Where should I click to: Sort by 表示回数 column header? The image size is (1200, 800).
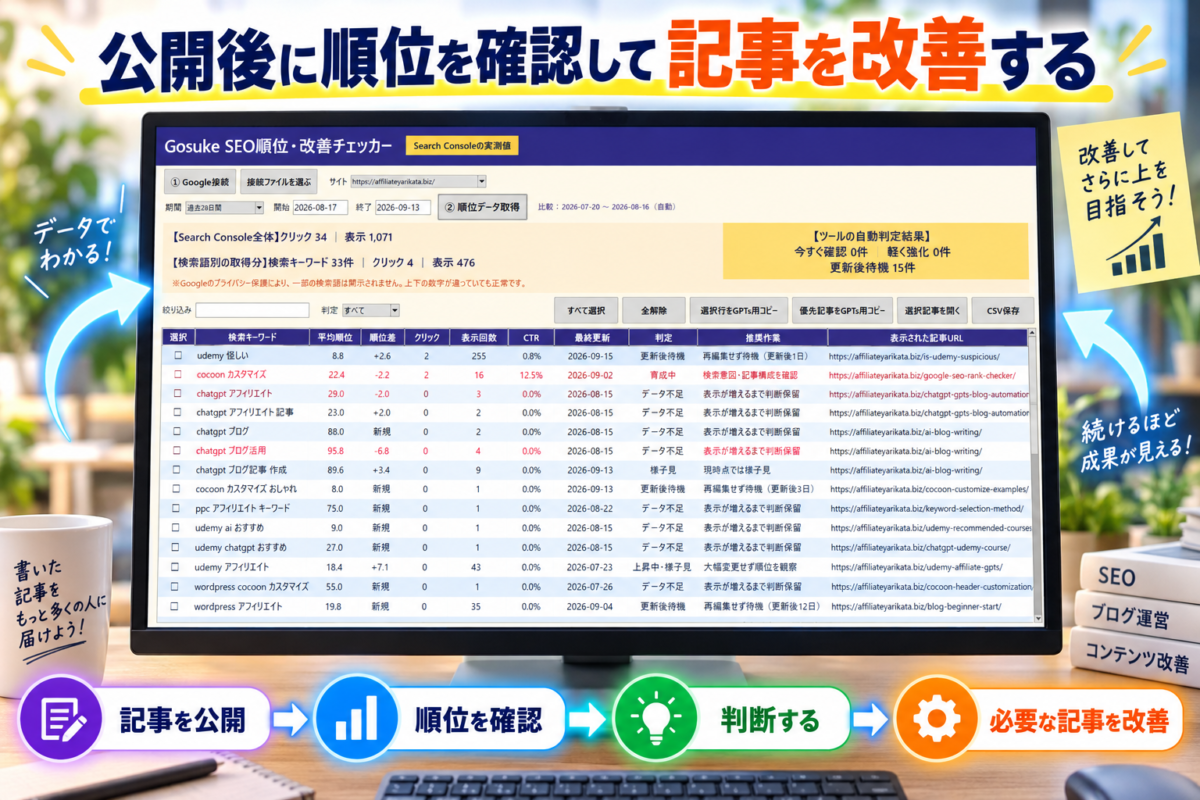[x=479, y=337]
